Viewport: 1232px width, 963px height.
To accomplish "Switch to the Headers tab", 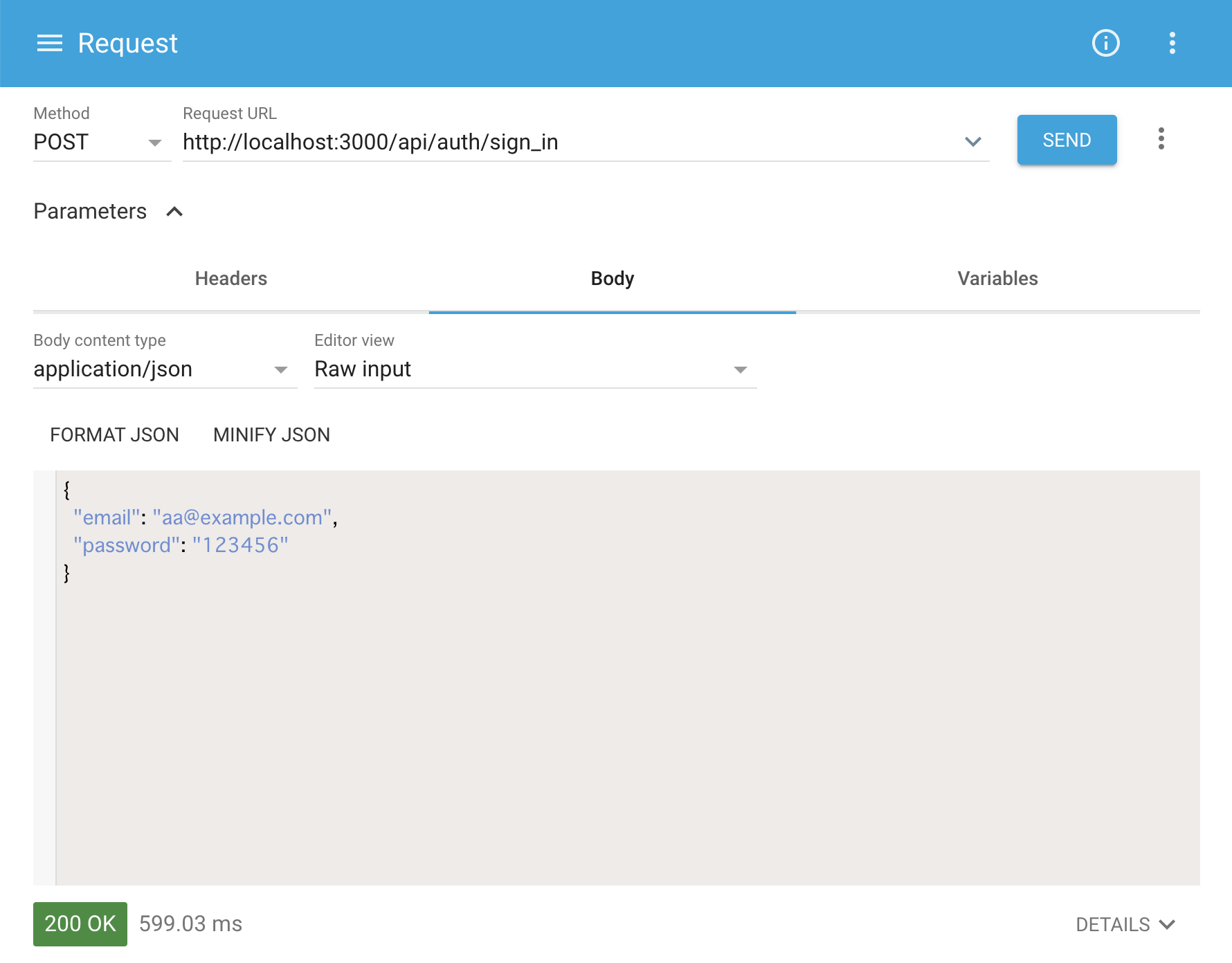I will pyautogui.click(x=230, y=279).
